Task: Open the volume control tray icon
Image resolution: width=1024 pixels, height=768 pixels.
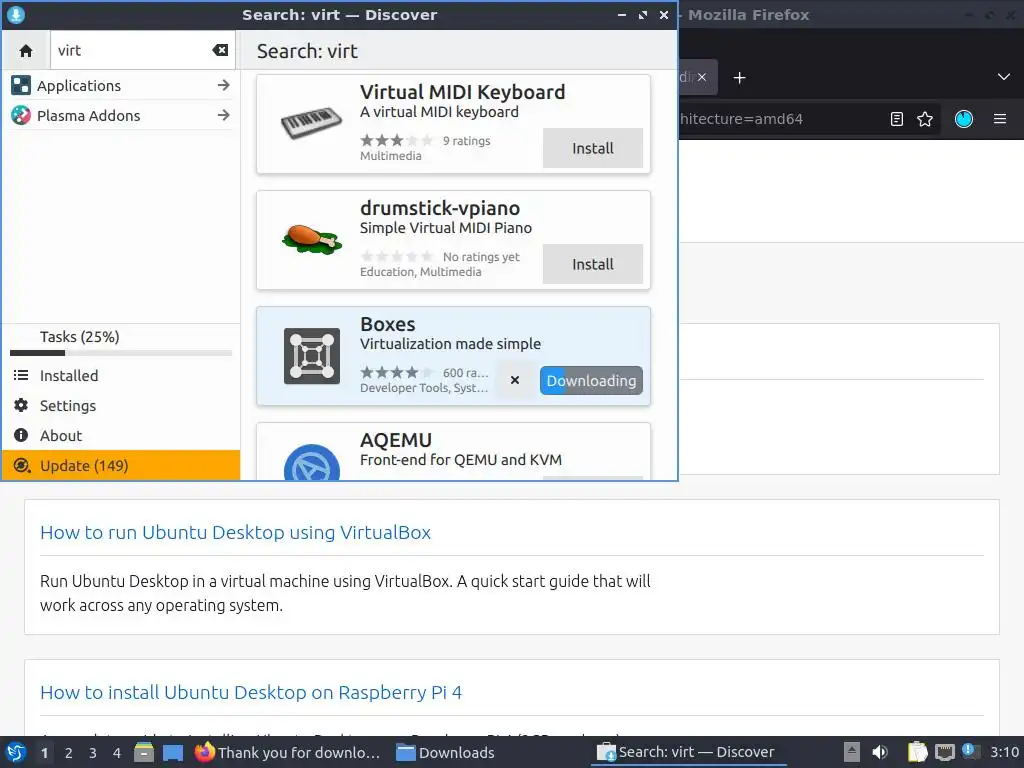Action: (880, 752)
